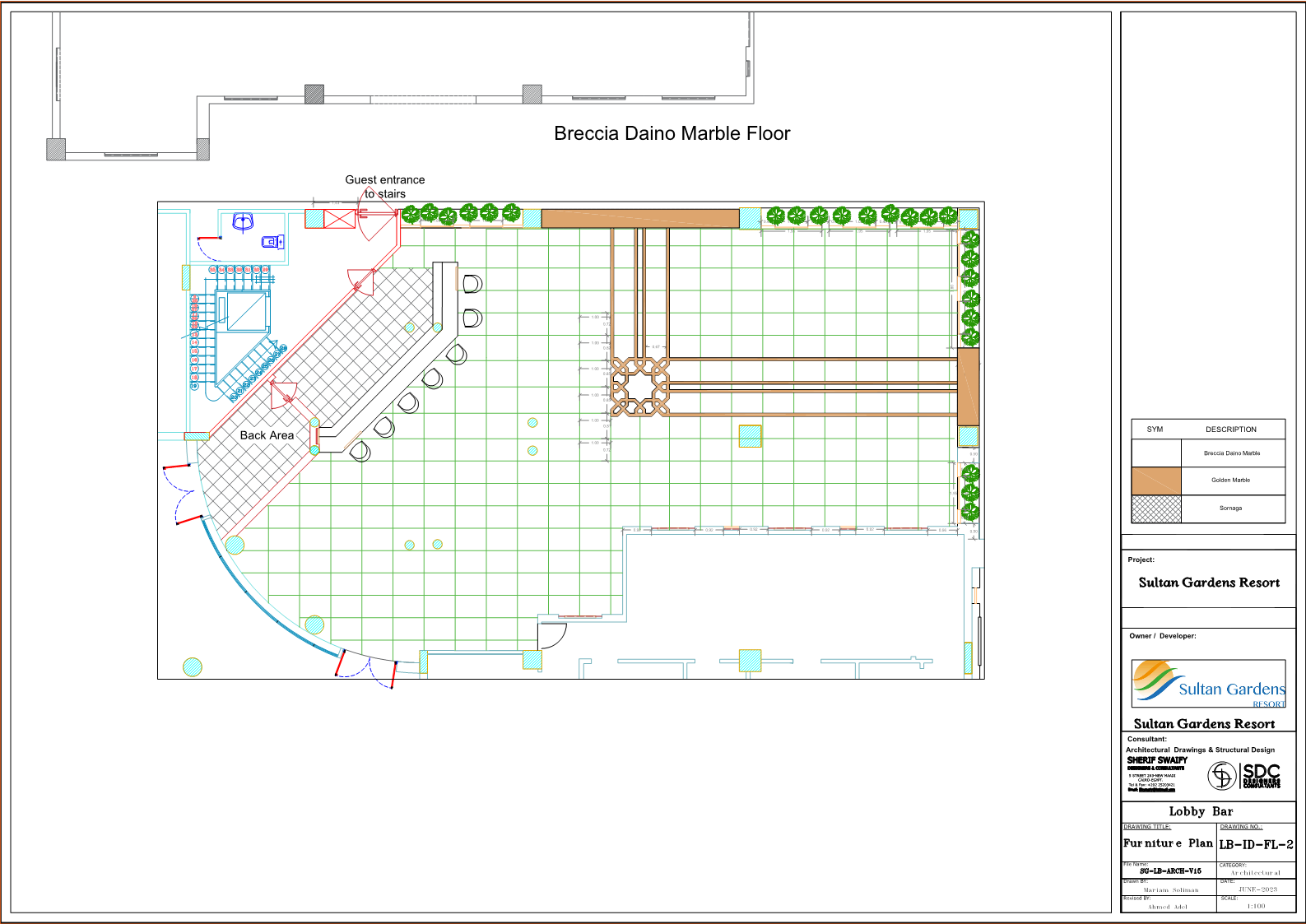Click the scale value 1:100
The height and width of the screenshot is (924, 1306).
pyautogui.click(x=1256, y=906)
